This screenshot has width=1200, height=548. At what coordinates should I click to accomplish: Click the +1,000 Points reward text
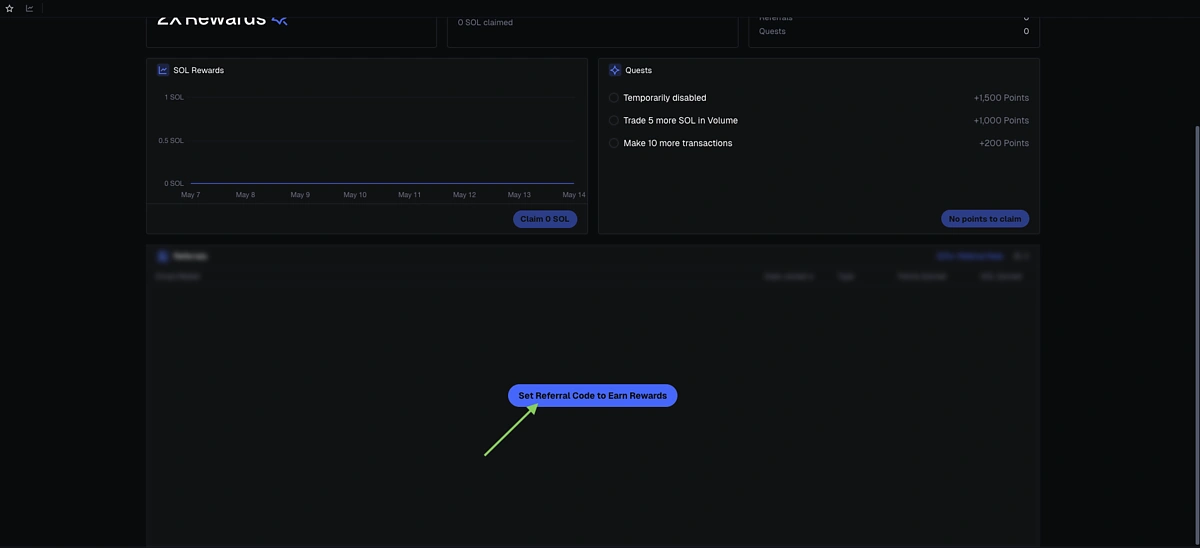tap(1001, 120)
